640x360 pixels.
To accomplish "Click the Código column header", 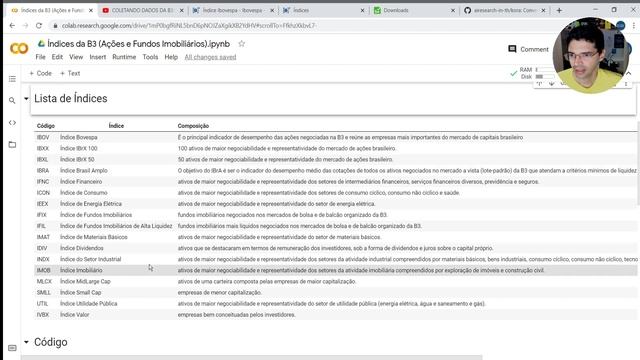I will coord(46,126).
